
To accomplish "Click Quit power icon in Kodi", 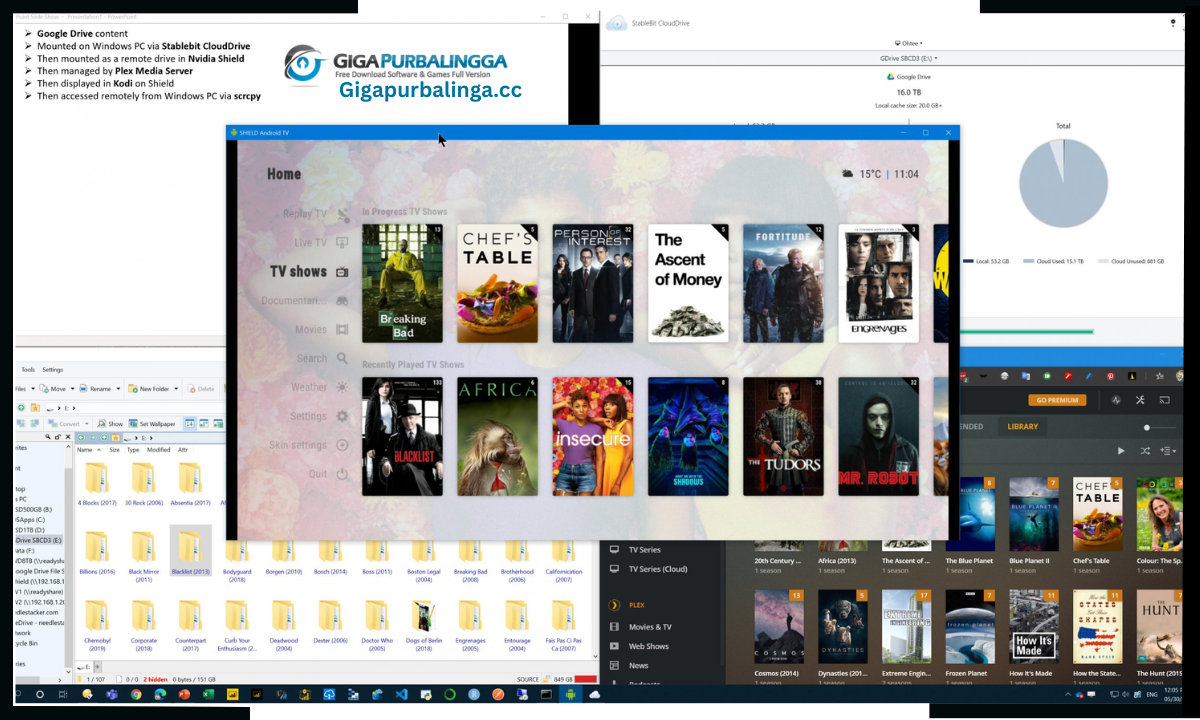I will [342, 474].
